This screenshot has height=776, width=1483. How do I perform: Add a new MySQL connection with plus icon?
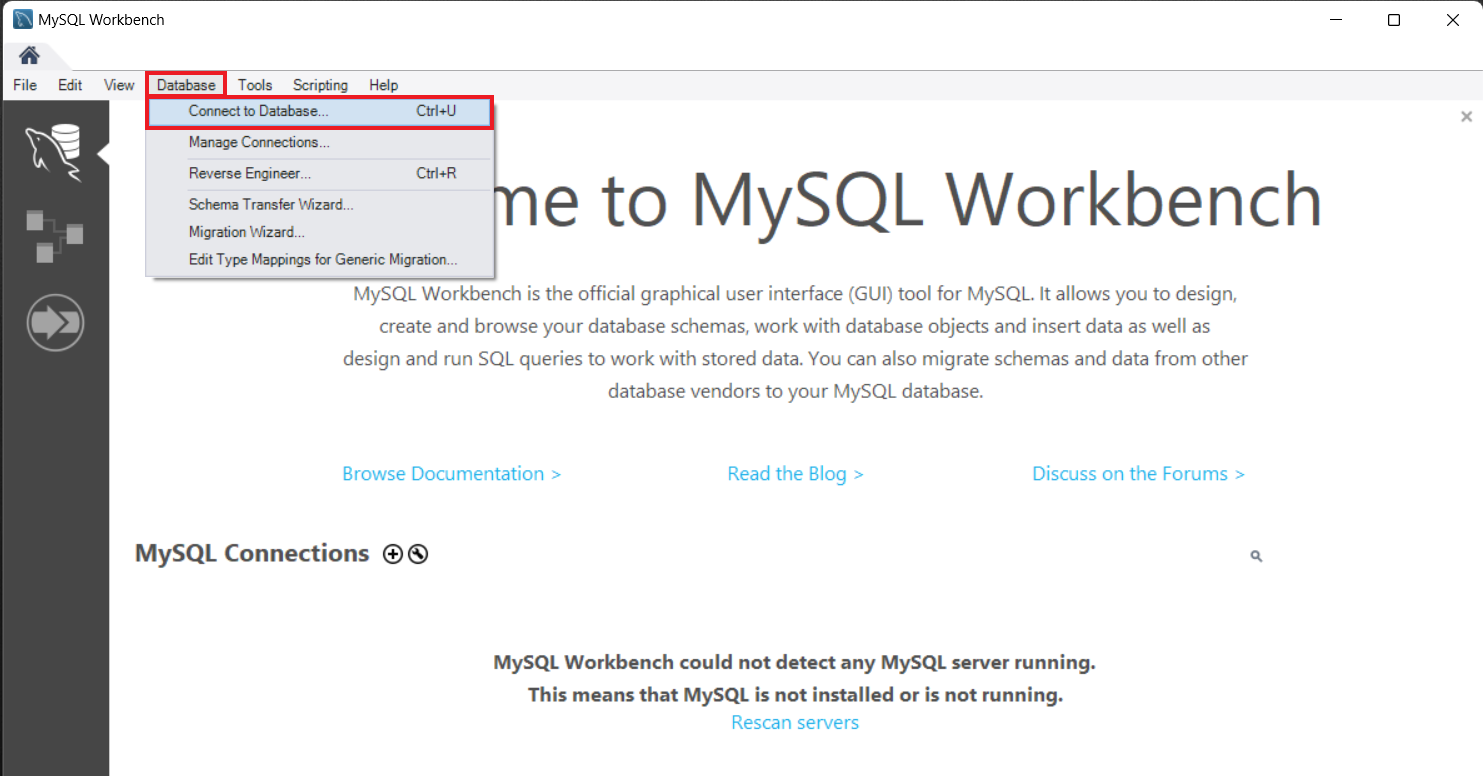(393, 554)
